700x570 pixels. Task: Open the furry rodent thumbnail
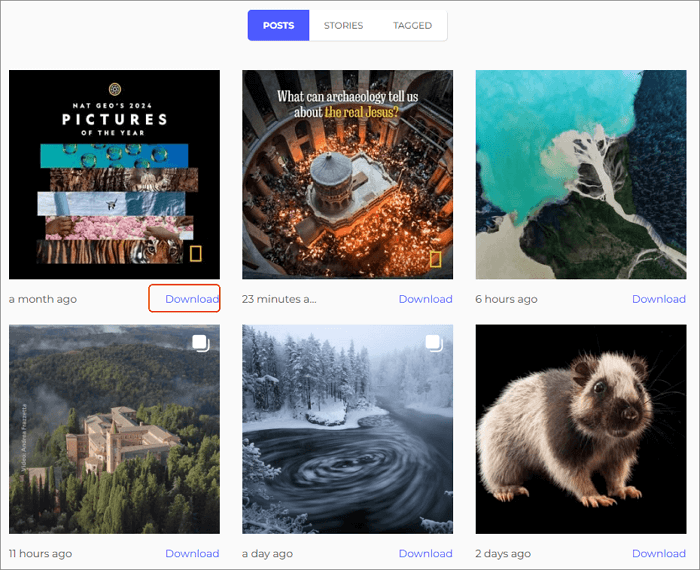tap(580, 428)
